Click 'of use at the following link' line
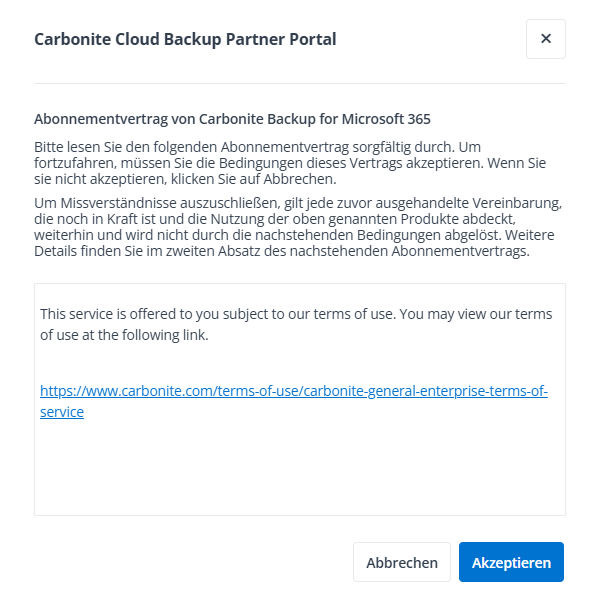 point(124,335)
